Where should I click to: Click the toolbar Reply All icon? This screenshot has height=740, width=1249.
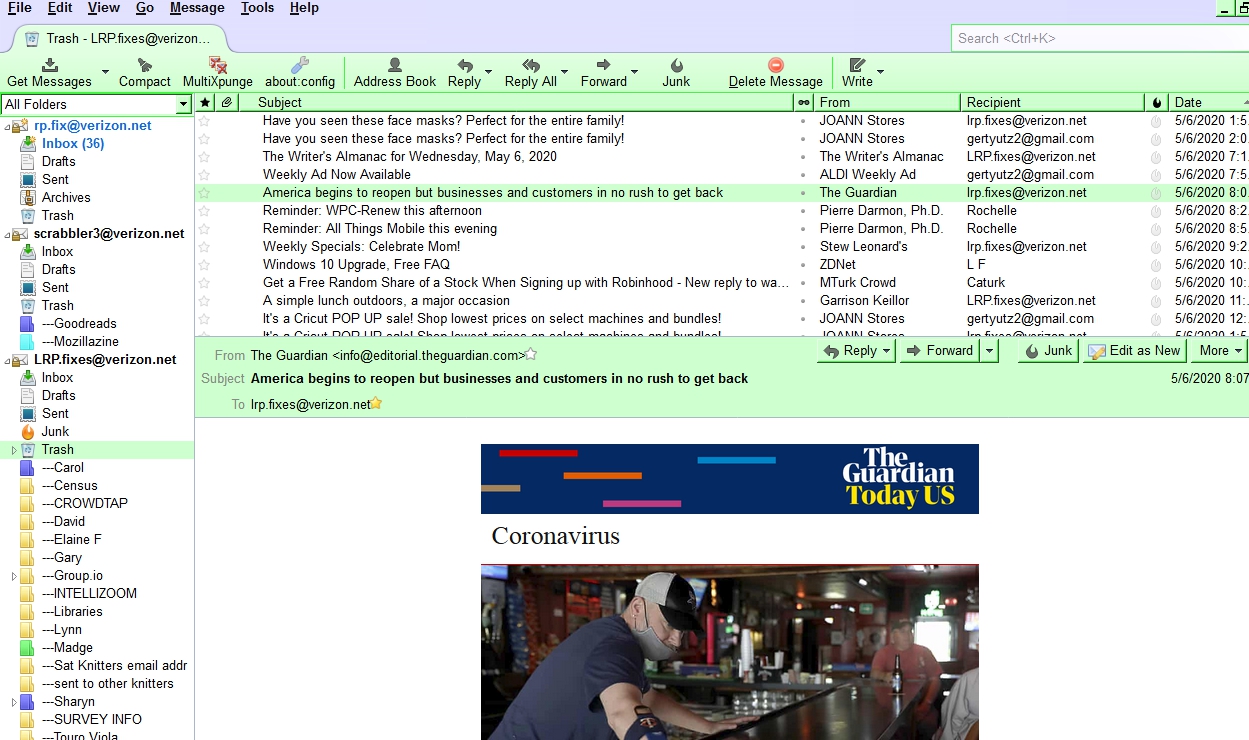[531, 65]
